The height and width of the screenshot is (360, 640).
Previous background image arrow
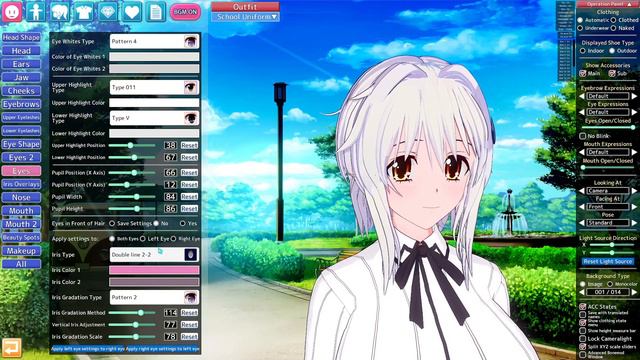[x=582, y=292]
